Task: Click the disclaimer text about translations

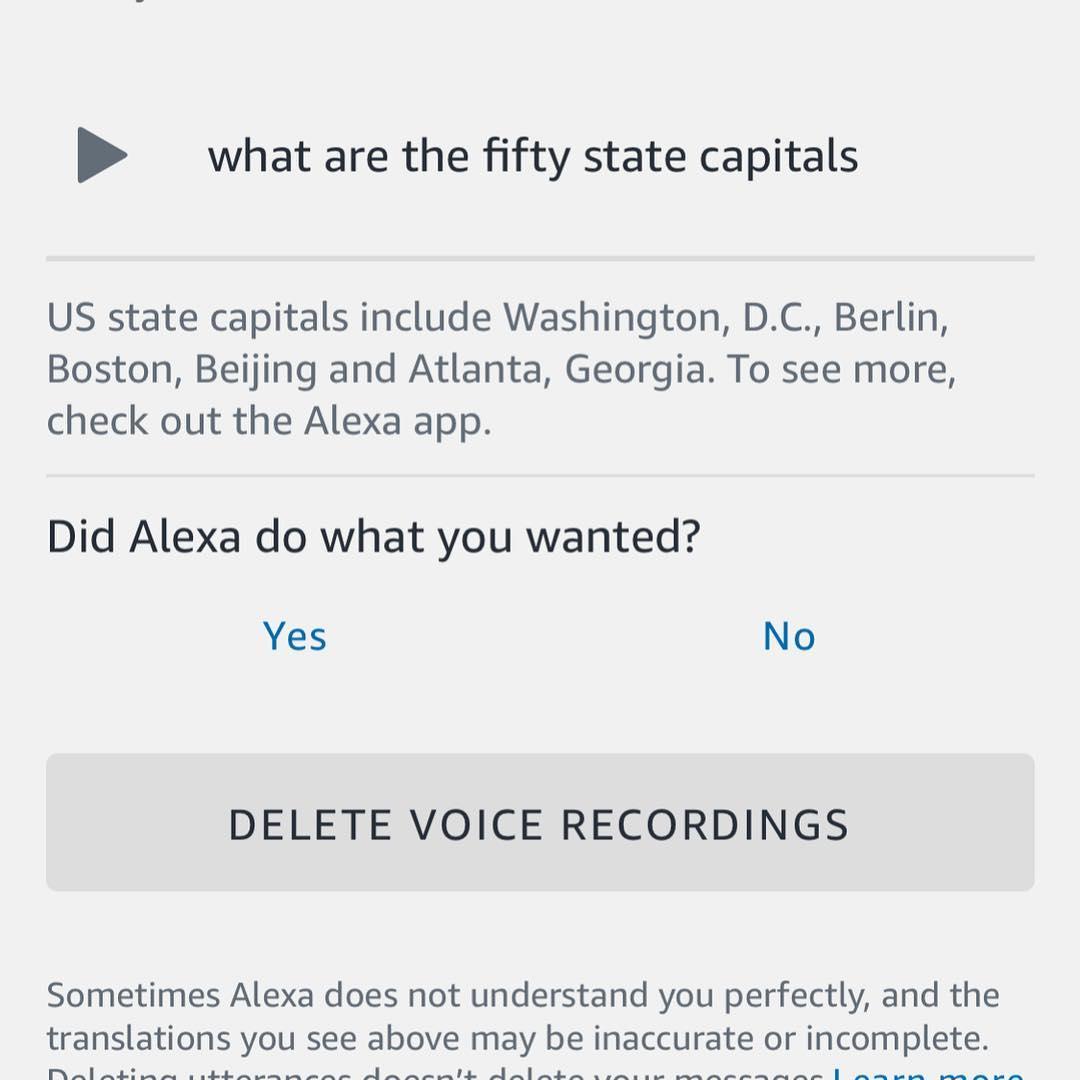Action: (x=522, y=1016)
